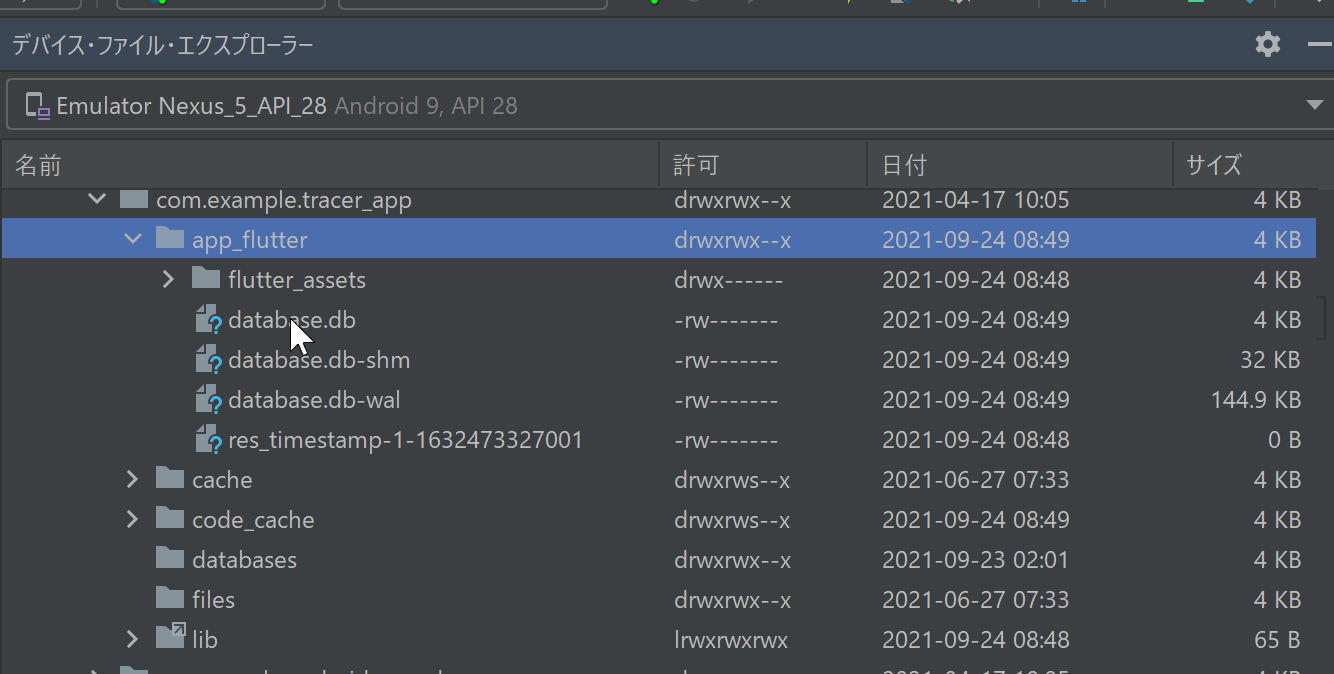Click the 日付 column header
The image size is (1334, 674).
903,165
